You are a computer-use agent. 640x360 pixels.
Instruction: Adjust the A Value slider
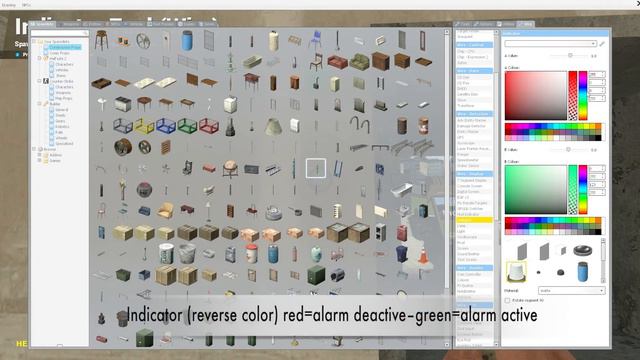pyautogui.click(x=568, y=55)
